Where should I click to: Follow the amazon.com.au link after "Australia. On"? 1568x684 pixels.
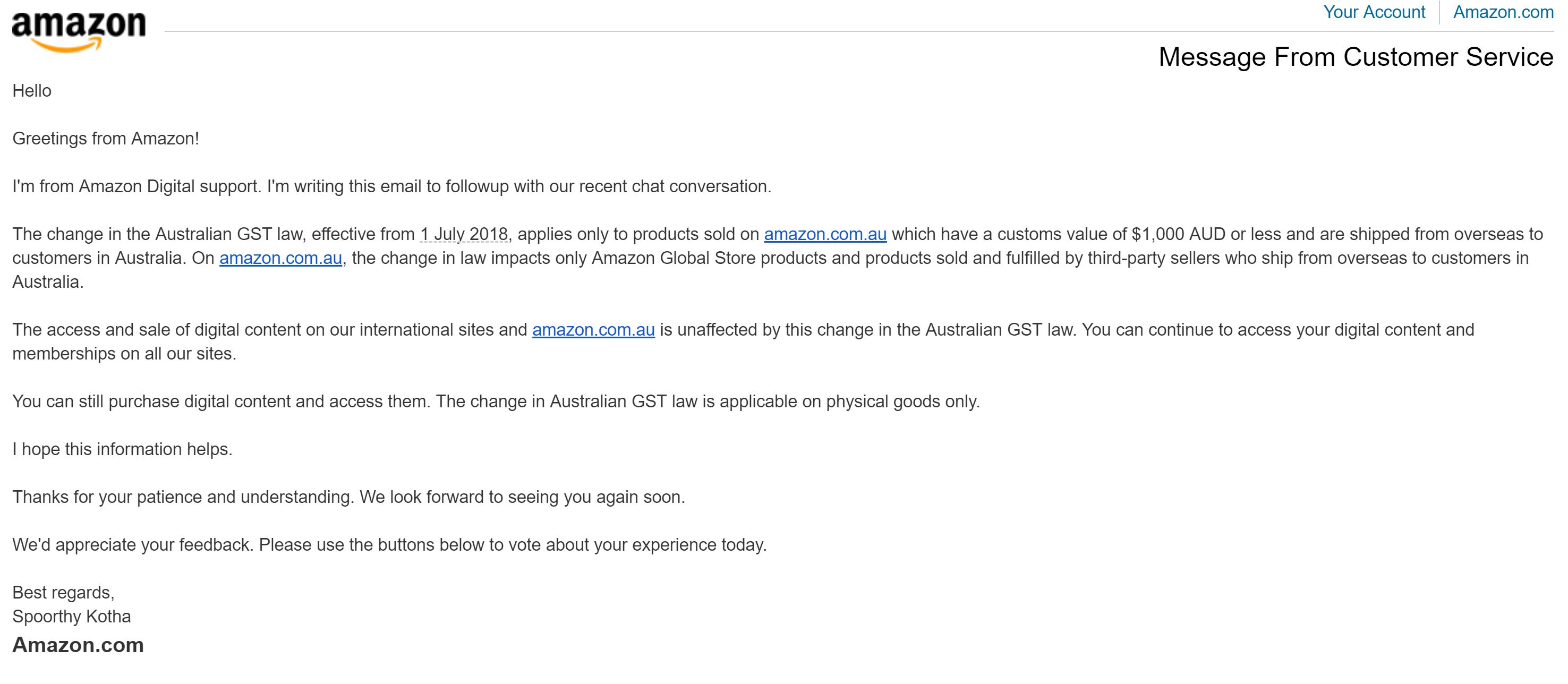click(x=280, y=258)
